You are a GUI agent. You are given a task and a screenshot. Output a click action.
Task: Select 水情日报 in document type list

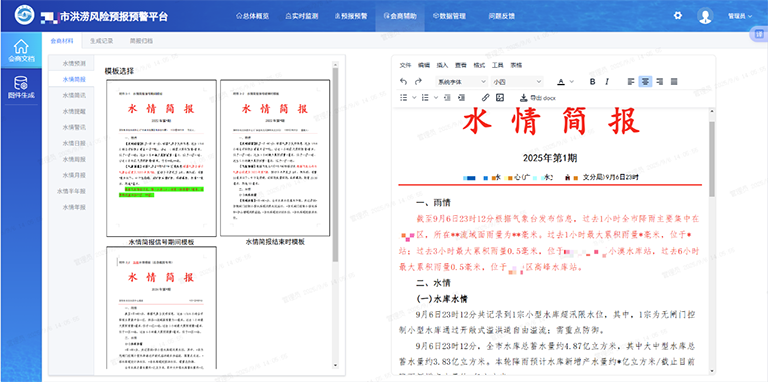74,143
